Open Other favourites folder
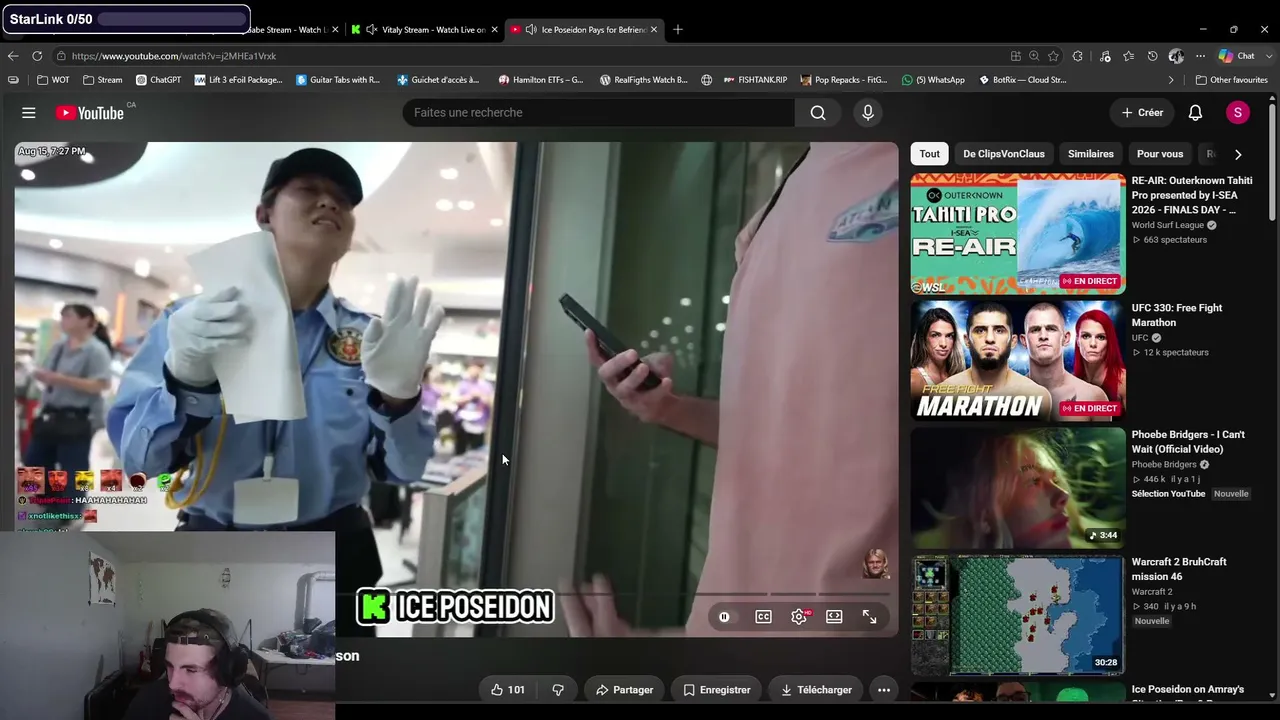The width and height of the screenshot is (1280, 720). click(1231, 80)
